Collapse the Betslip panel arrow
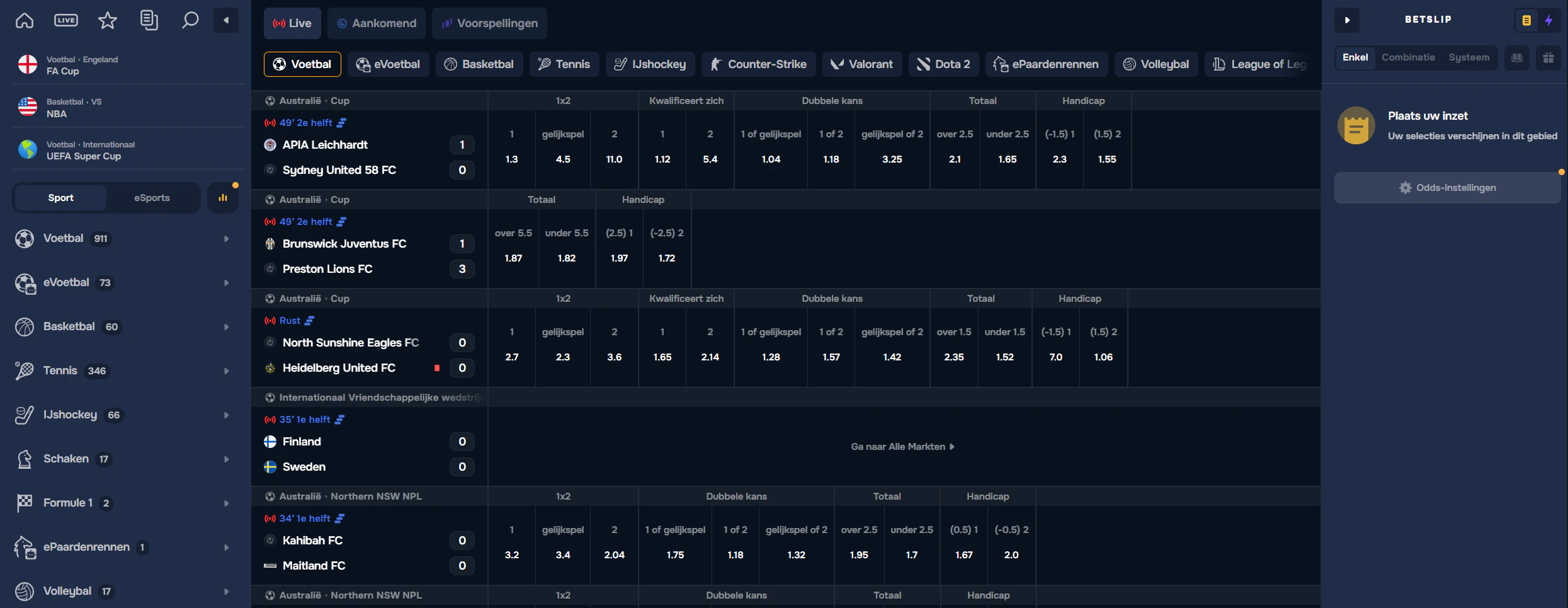1568x608 pixels. point(1347,20)
